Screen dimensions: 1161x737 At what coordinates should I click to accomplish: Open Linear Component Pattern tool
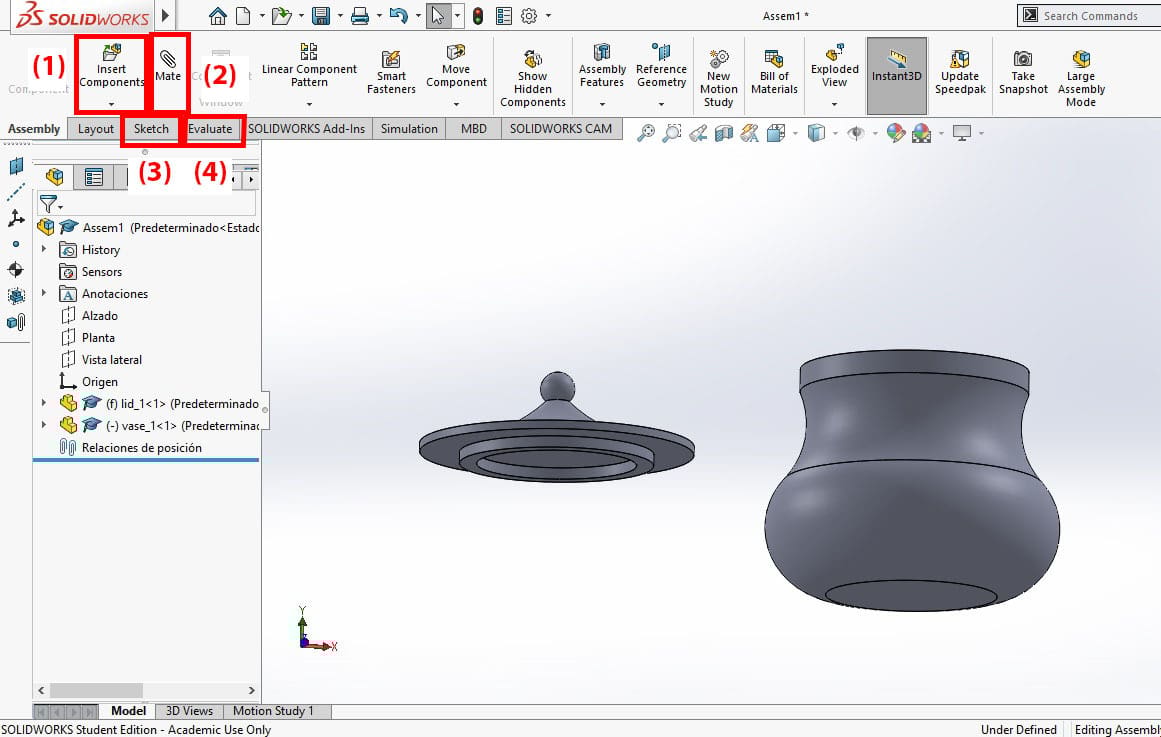309,65
